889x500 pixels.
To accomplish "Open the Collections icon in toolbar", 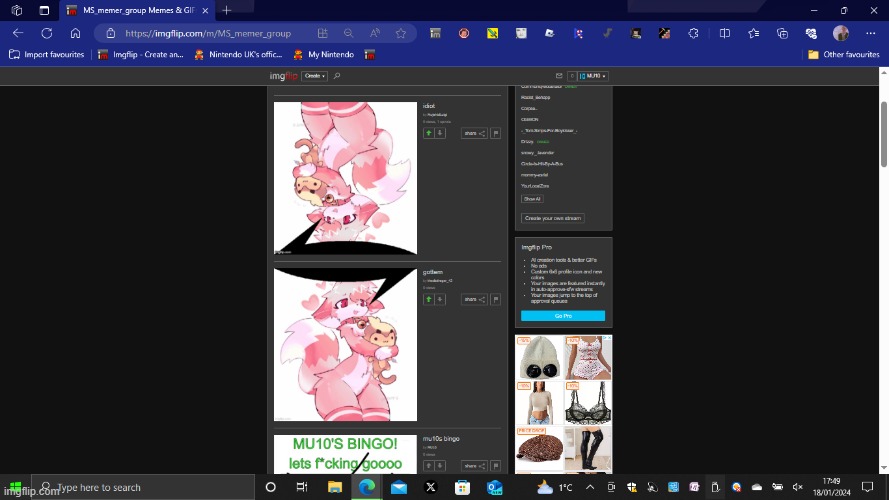I will click(x=782, y=33).
